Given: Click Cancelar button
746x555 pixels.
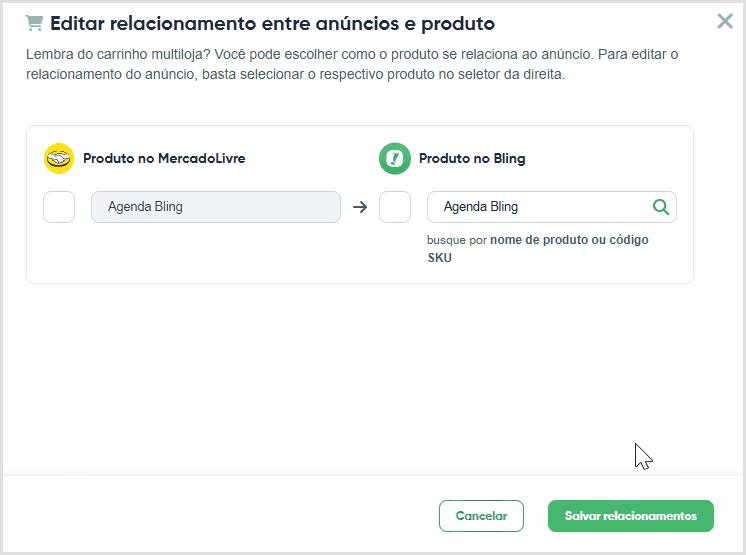Looking at the screenshot, I should click(481, 516).
